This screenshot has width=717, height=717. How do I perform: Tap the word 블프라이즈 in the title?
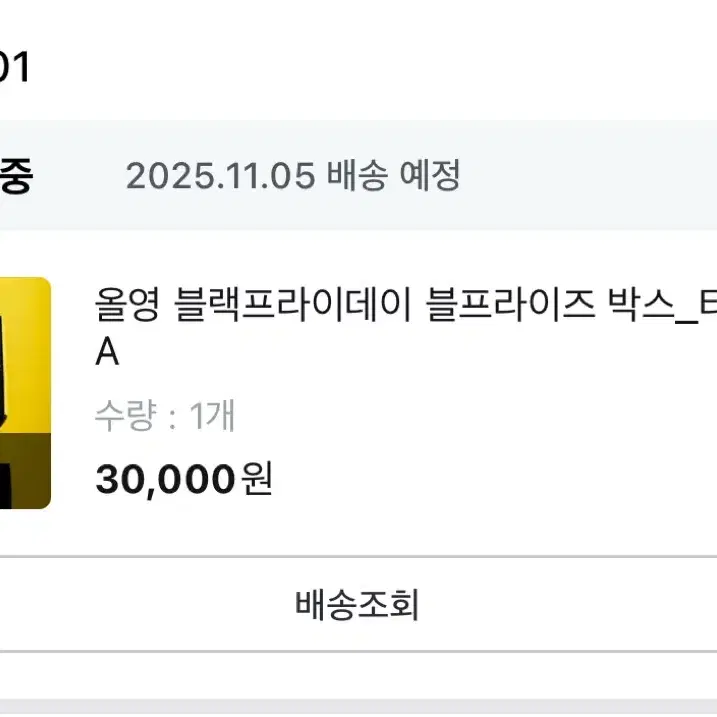click(510, 304)
